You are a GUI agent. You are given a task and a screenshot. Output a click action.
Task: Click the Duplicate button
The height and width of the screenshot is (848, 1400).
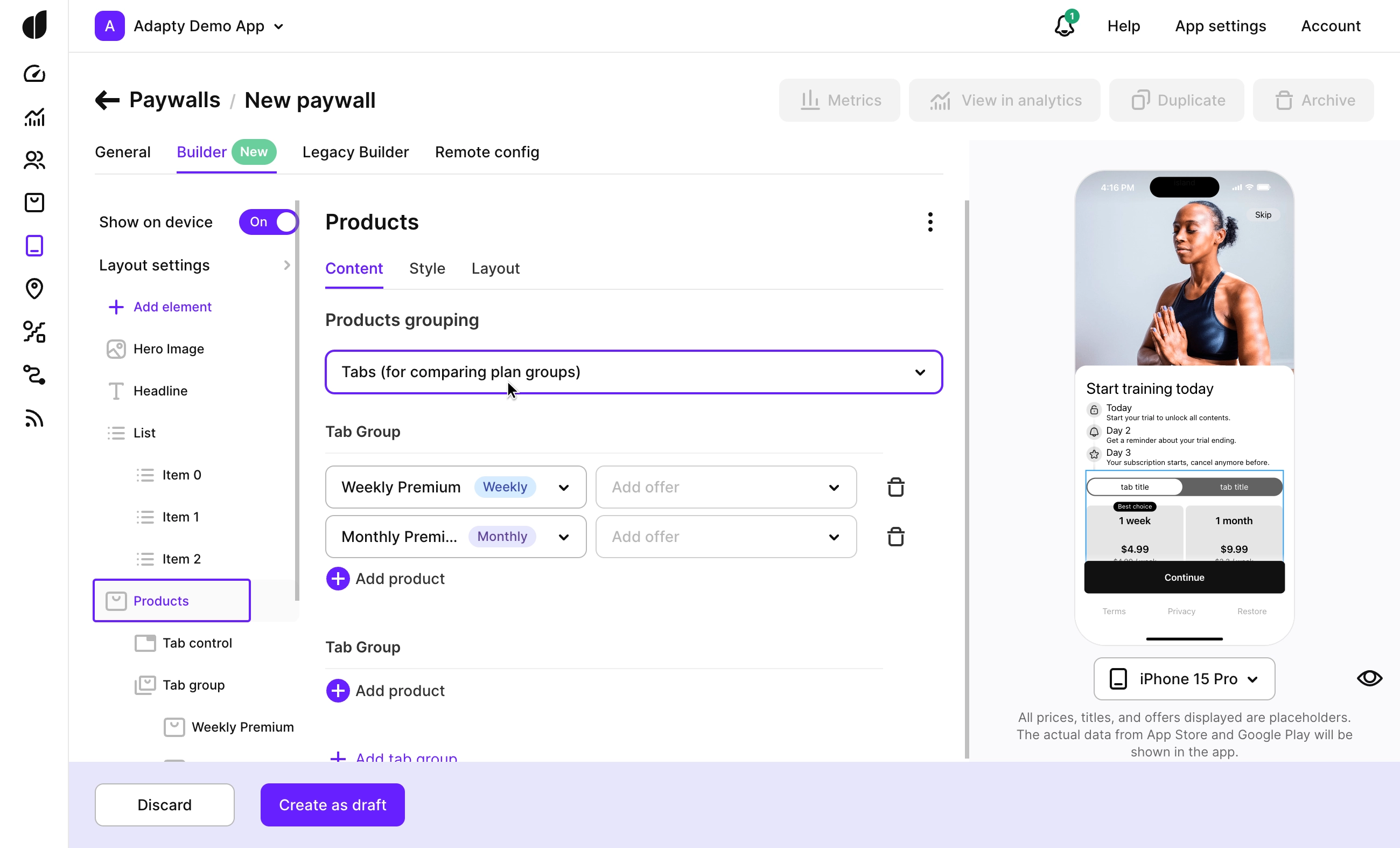[1176, 100]
